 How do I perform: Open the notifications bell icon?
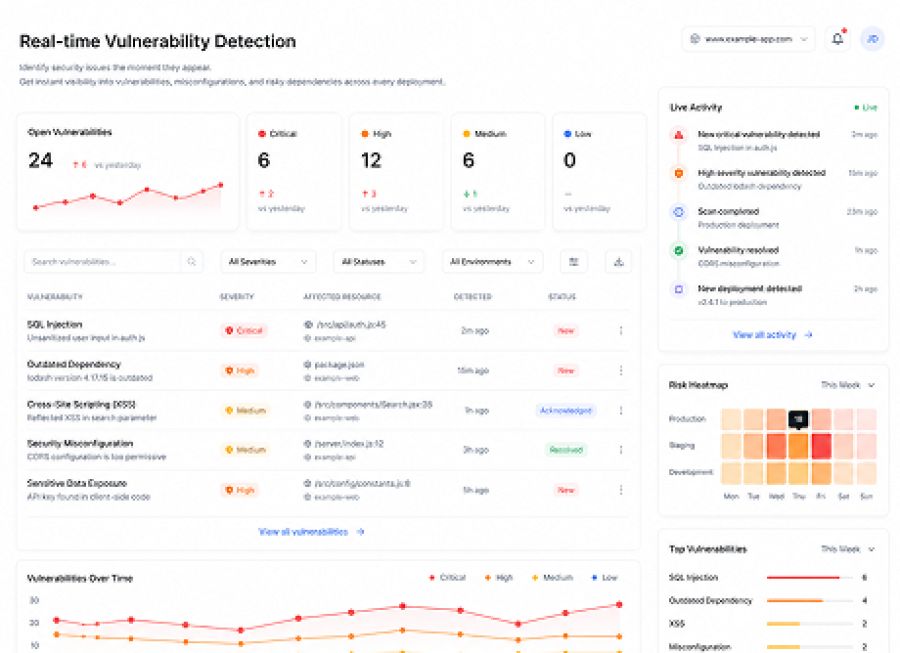(838, 39)
